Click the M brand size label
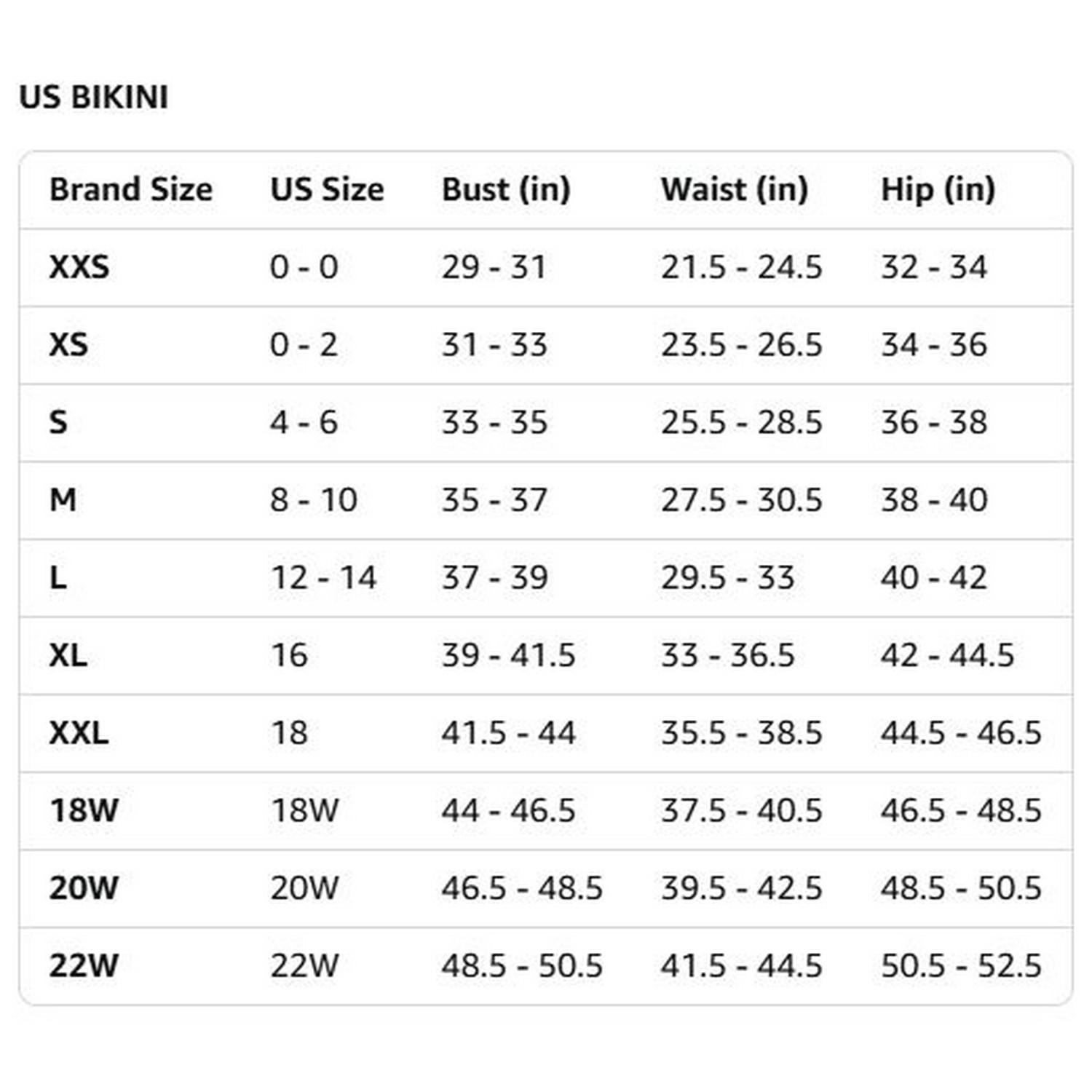 (63, 500)
